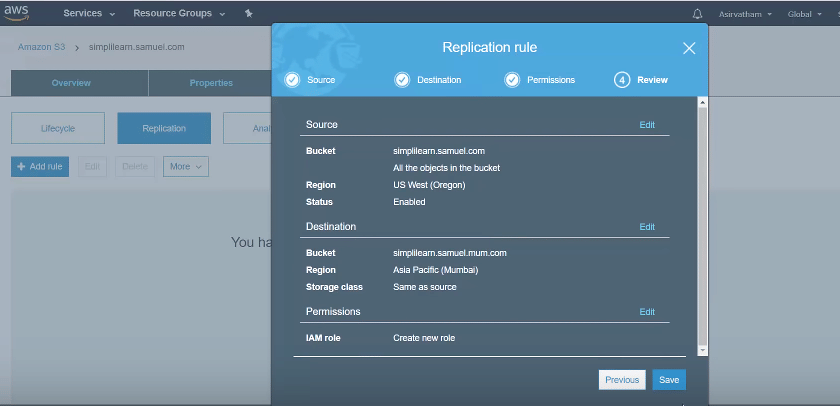840x406 pixels.
Task: Click the simplilearn.samuel.com breadcrumb
Action: point(137,47)
